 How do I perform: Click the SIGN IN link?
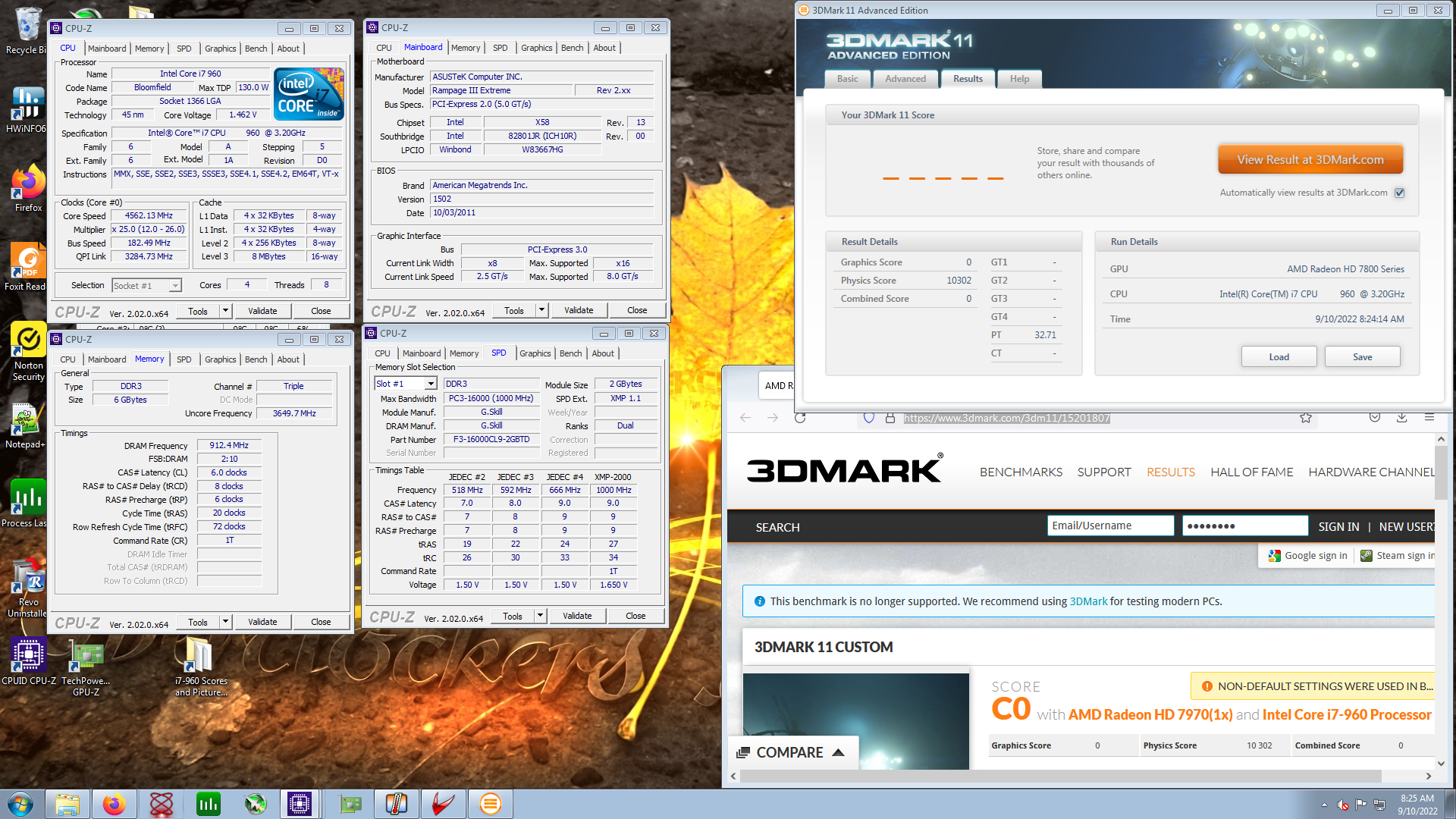(1338, 526)
